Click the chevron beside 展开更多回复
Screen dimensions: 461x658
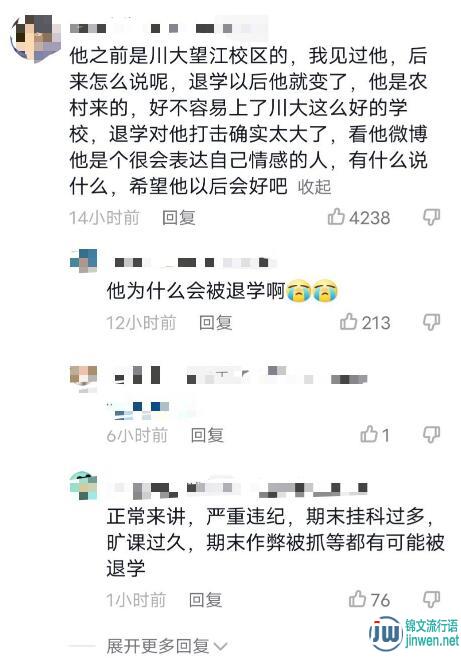(220, 647)
